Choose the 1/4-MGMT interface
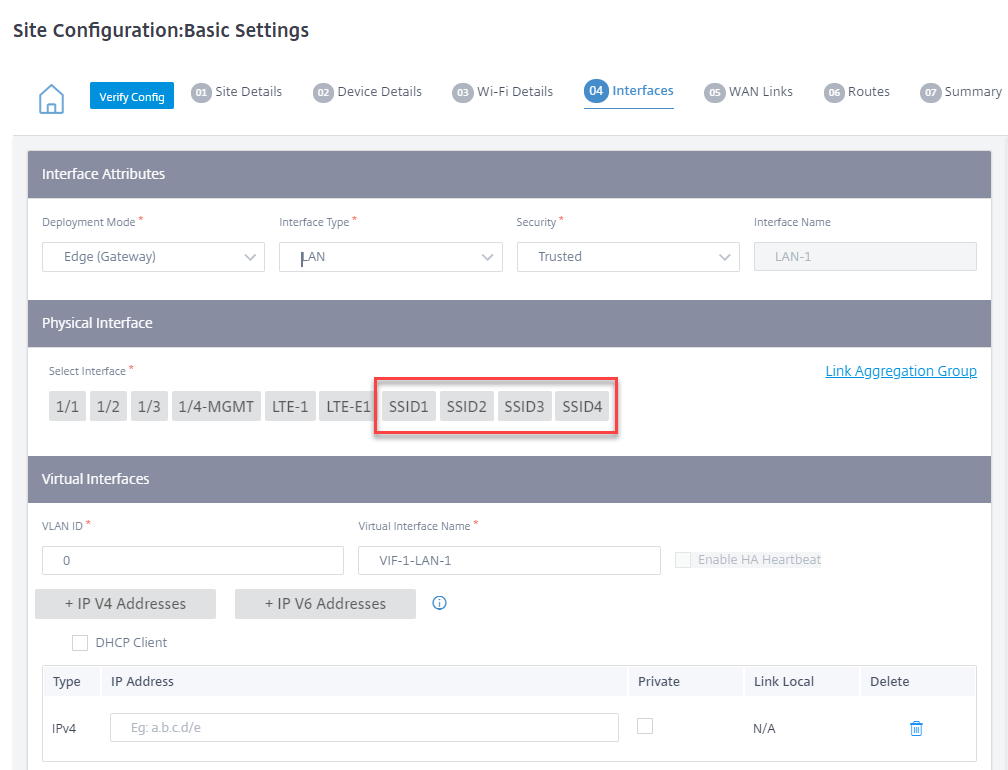Screen dimensions: 1008x770 coord(216,406)
